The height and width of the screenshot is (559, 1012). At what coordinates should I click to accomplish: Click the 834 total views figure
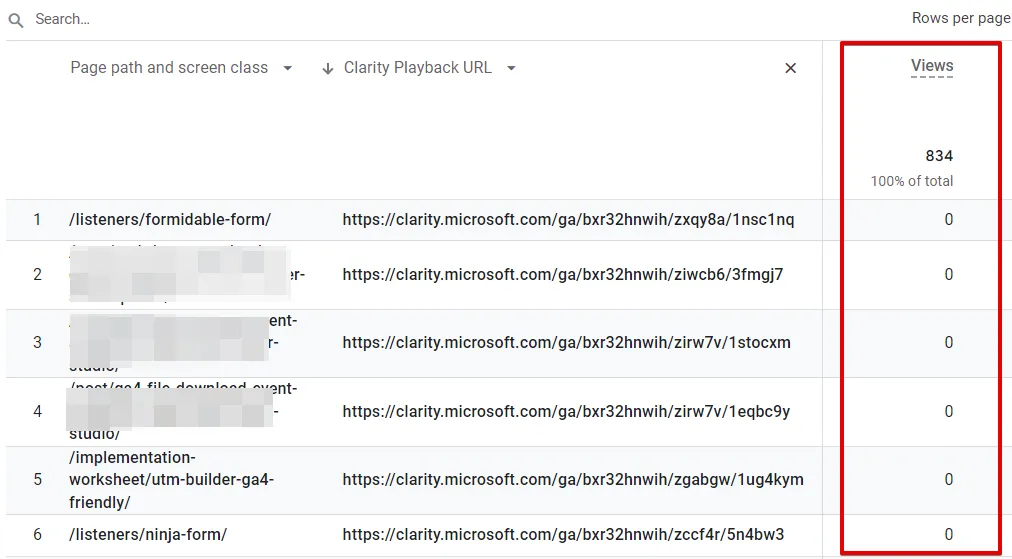coord(938,156)
